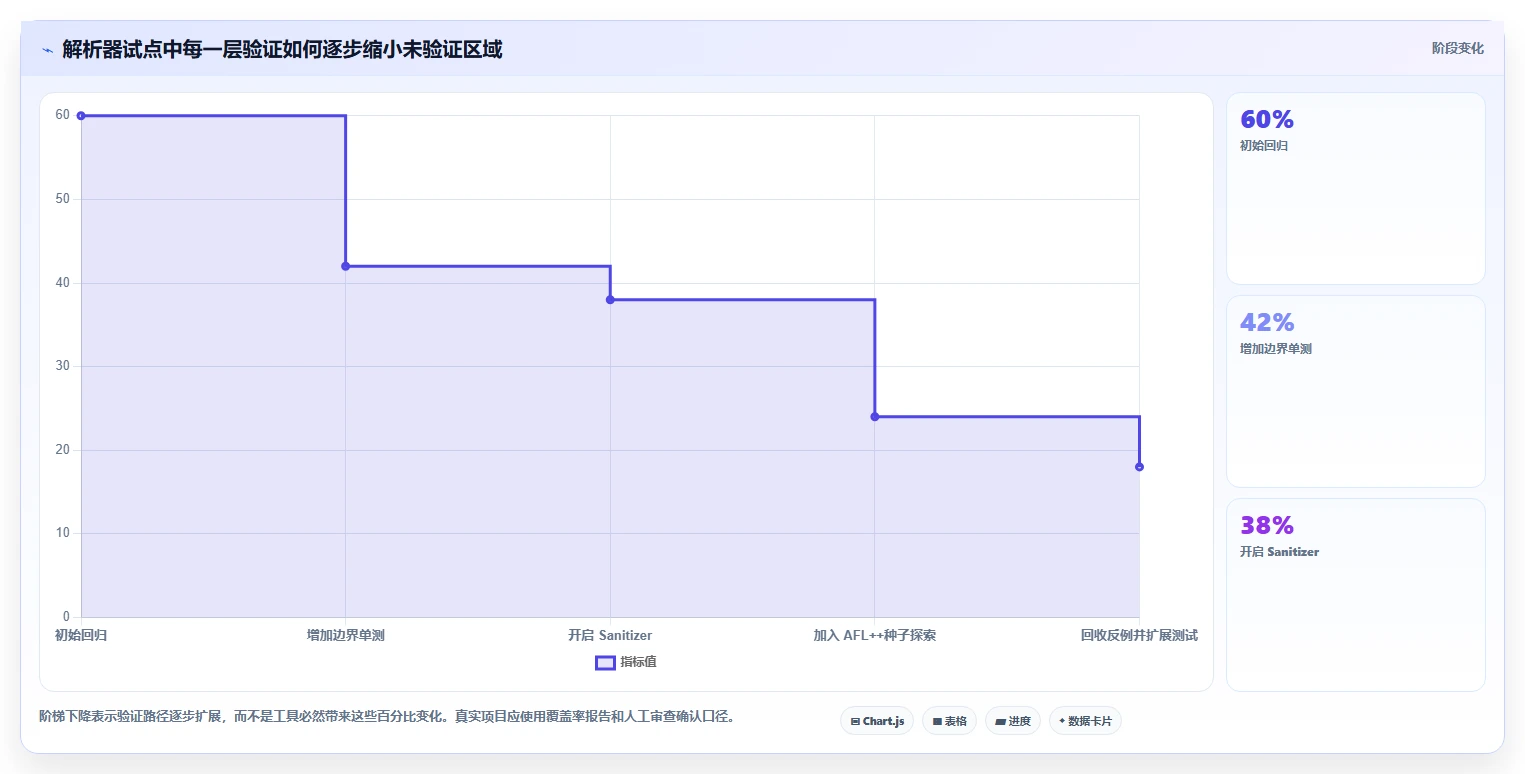Click the data point at 开启 Sanitizer (38)
Screen dimensions: 1525x774
point(610,300)
